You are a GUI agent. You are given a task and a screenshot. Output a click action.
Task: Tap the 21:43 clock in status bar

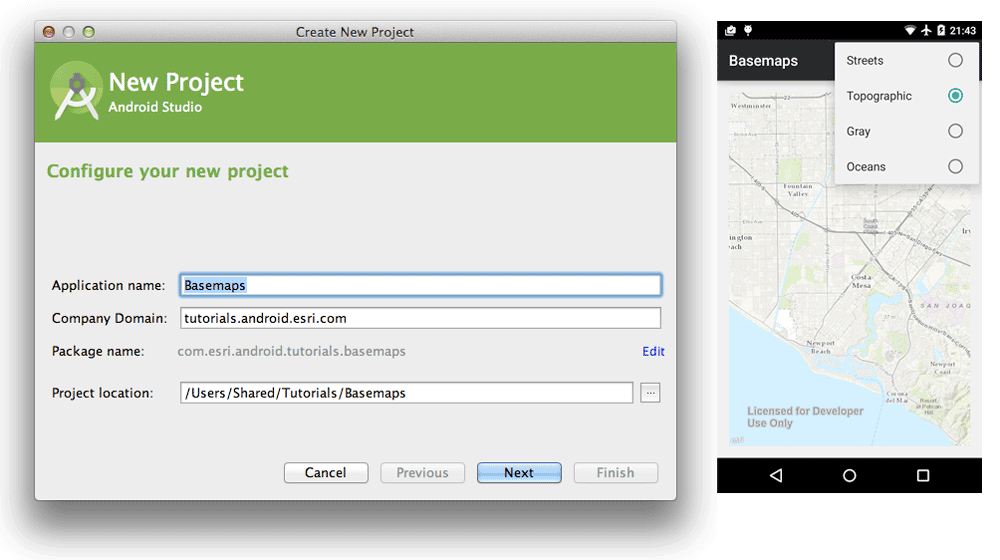coord(962,30)
